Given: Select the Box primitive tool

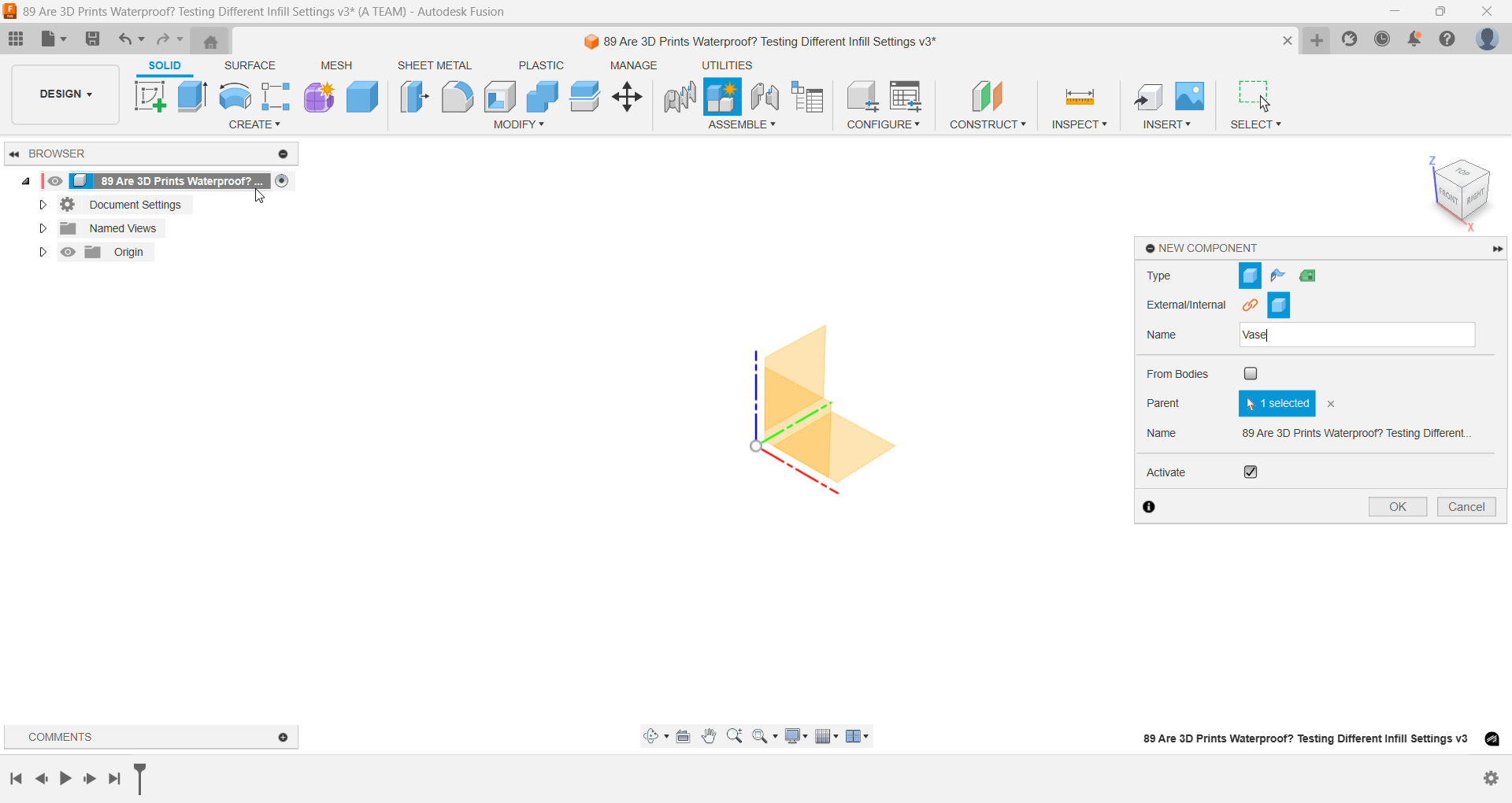Looking at the screenshot, I should [x=362, y=97].
